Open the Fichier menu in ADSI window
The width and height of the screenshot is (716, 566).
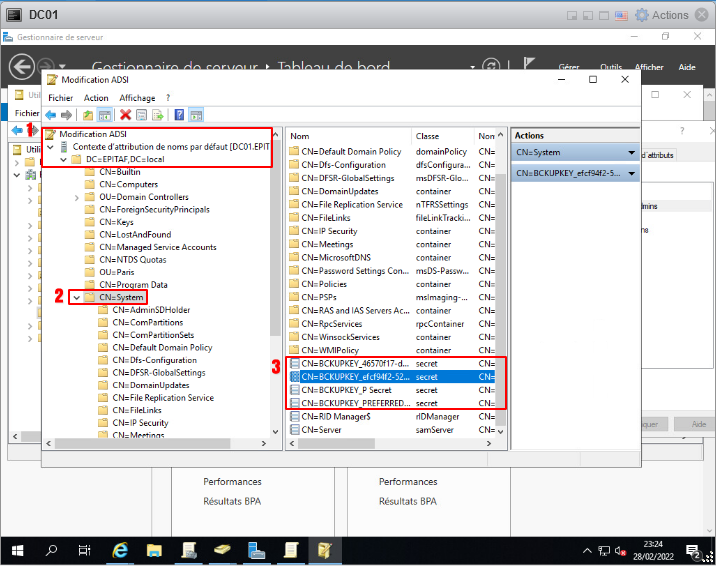click(60, 98)
